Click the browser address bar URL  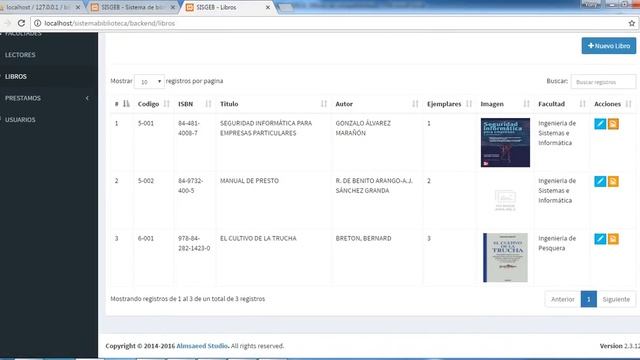click(109, 23)
